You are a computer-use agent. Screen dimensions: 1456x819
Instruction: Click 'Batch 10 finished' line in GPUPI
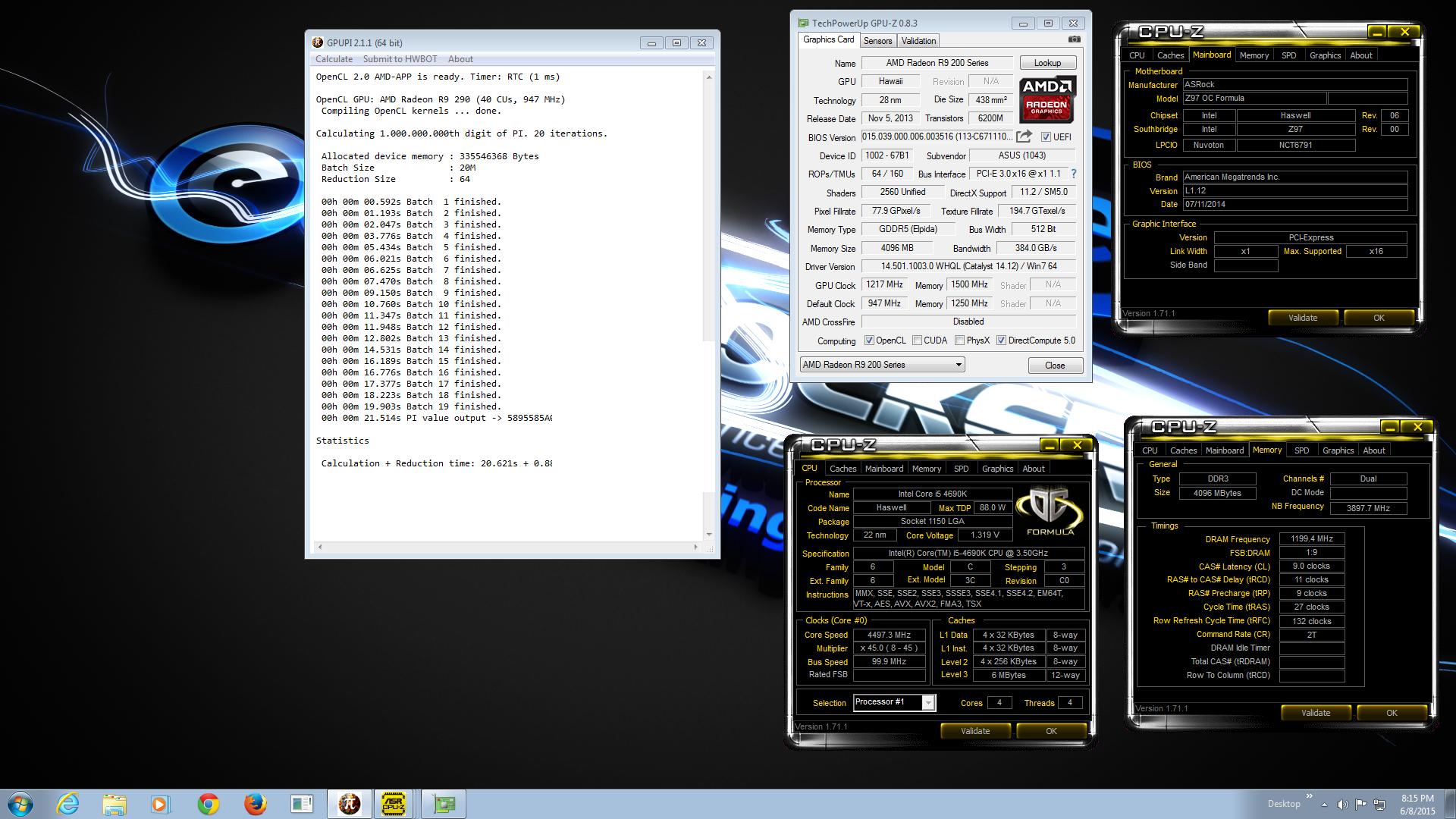[x=411, y=304]
